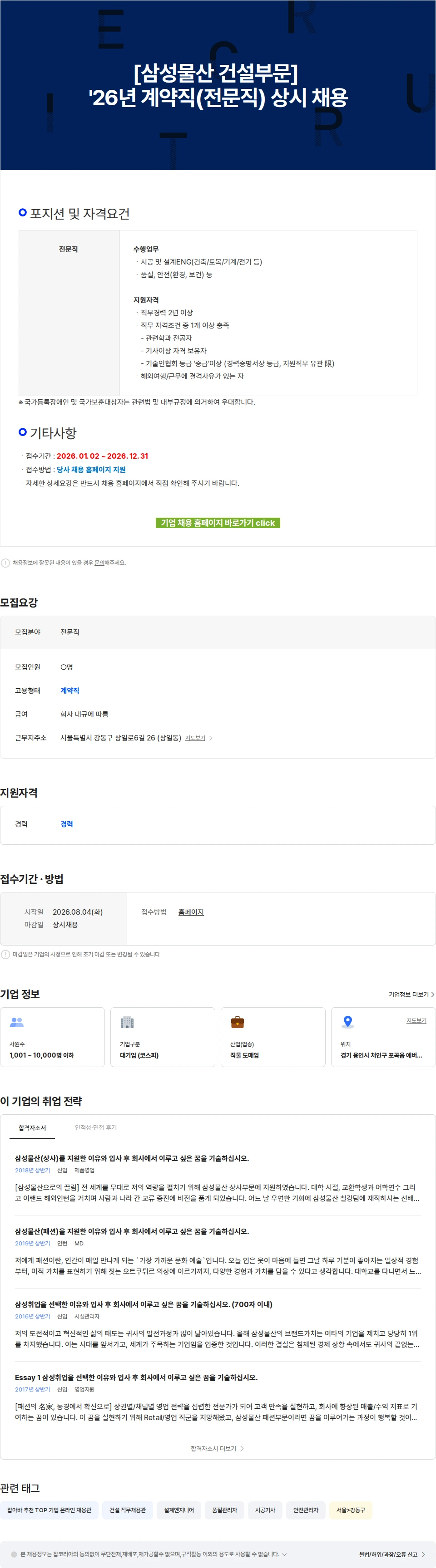Click the info icon beside 채용정보에 잘못된 내용
This screenshot has width=436, height=1568.
[x=5, y=563]
